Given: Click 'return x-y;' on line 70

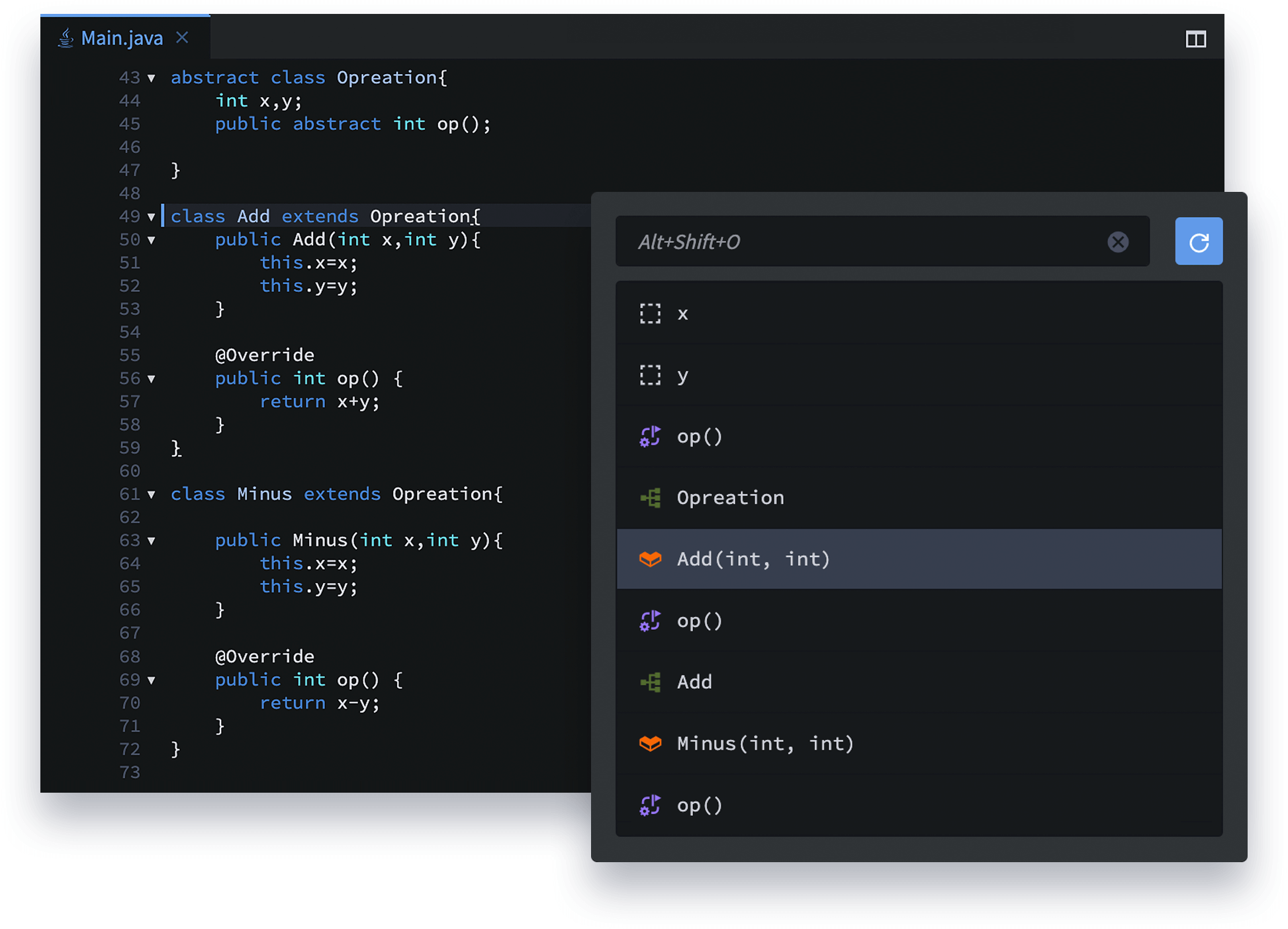Looking at the screenshot, I should point(320,703).
